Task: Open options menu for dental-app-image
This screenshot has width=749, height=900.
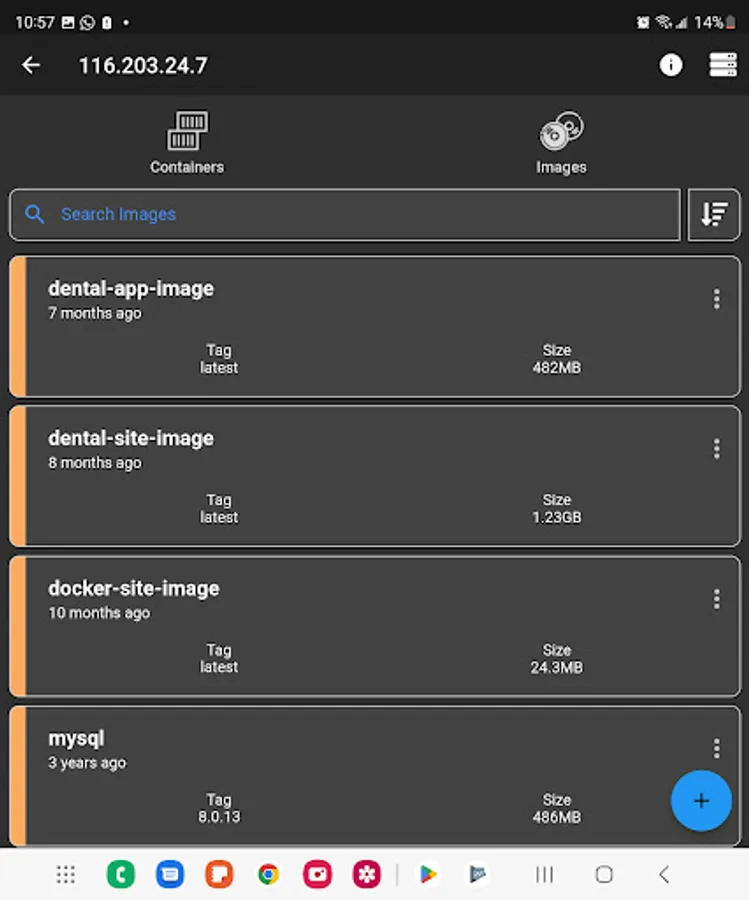Action: 716,299
